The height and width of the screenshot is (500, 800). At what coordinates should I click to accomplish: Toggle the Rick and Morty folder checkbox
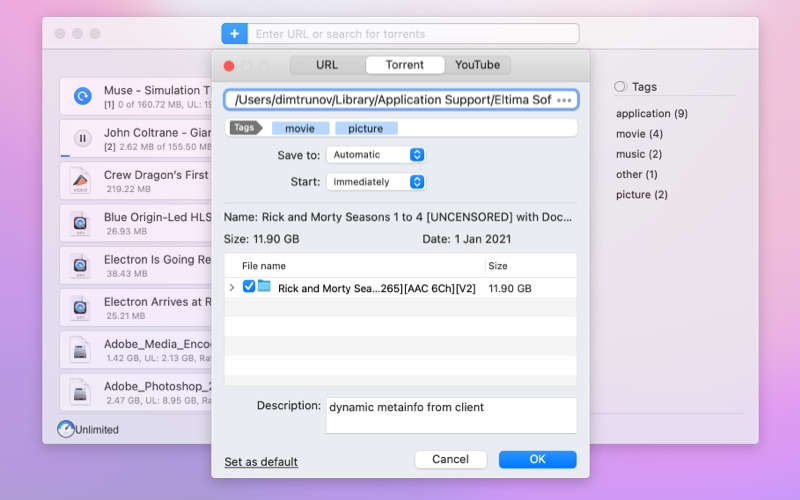point(248,286)
